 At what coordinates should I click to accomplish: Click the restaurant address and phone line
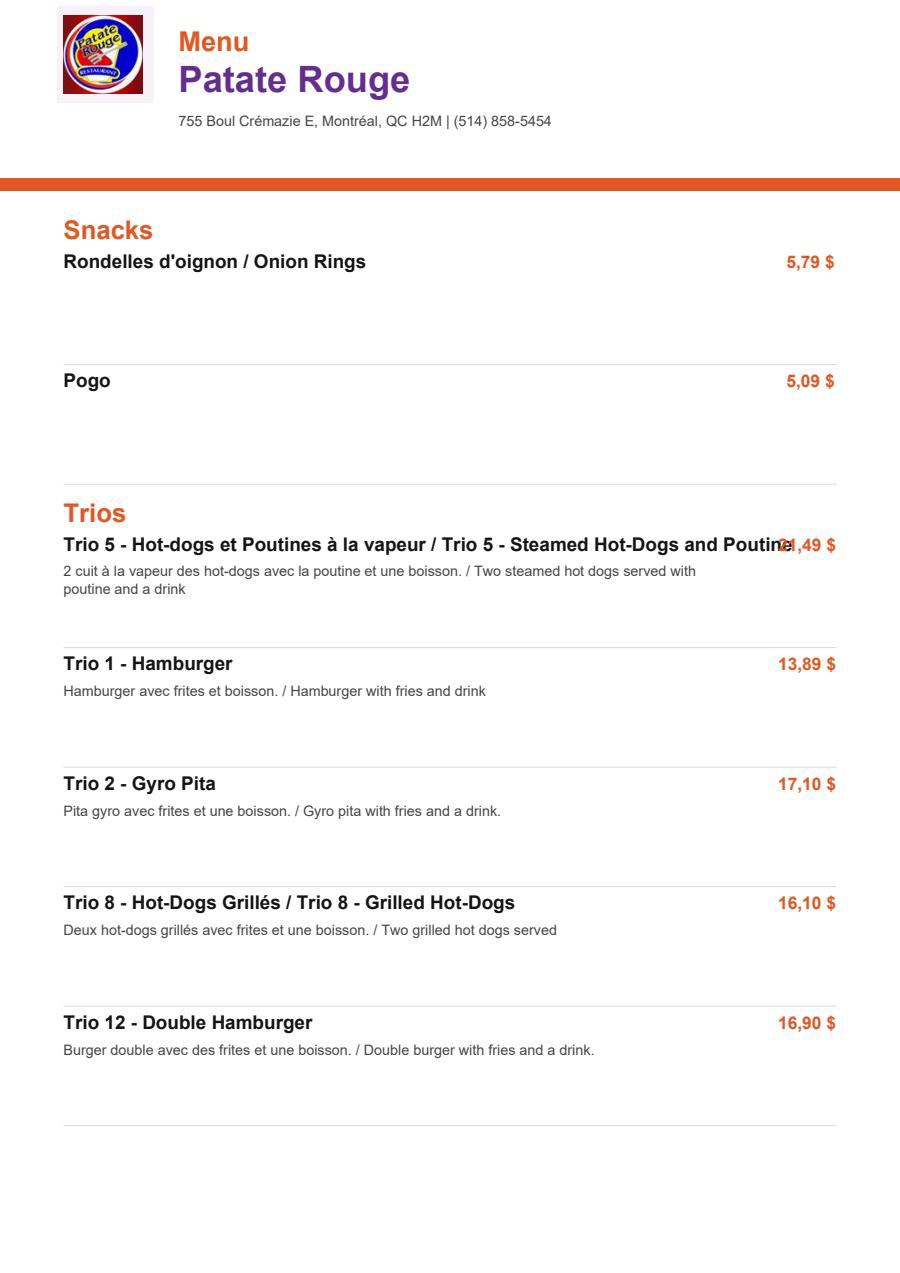tap(365, 121)
